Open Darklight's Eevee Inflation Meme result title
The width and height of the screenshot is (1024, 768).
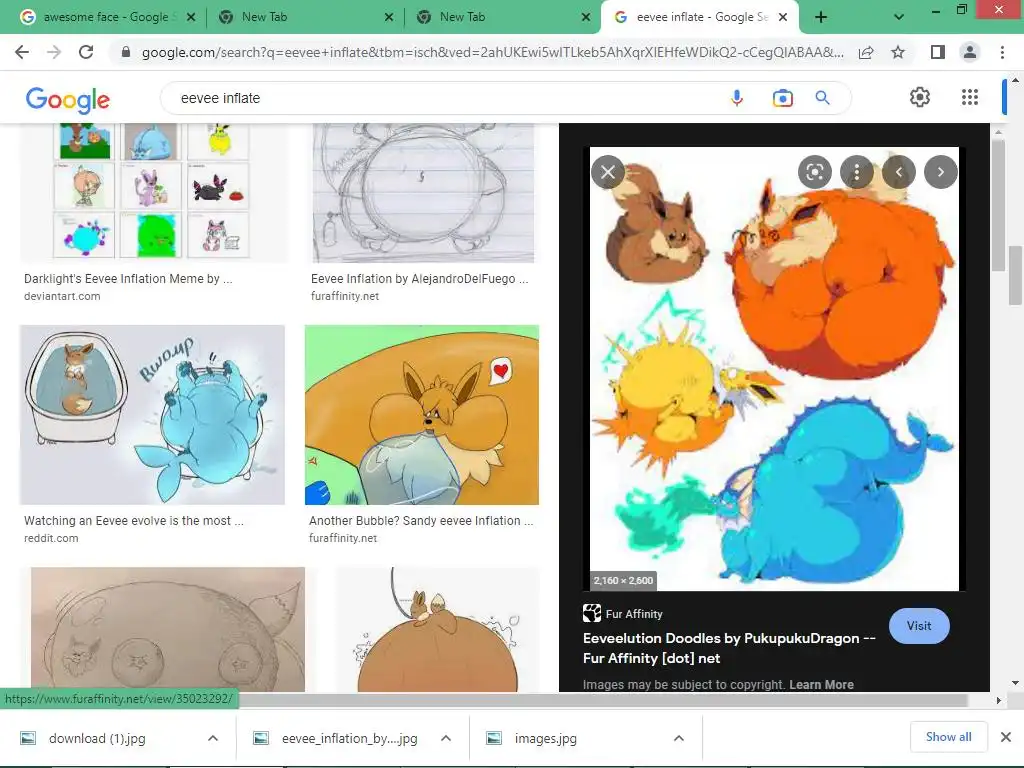pyautogui.click(x=128, y=279)
